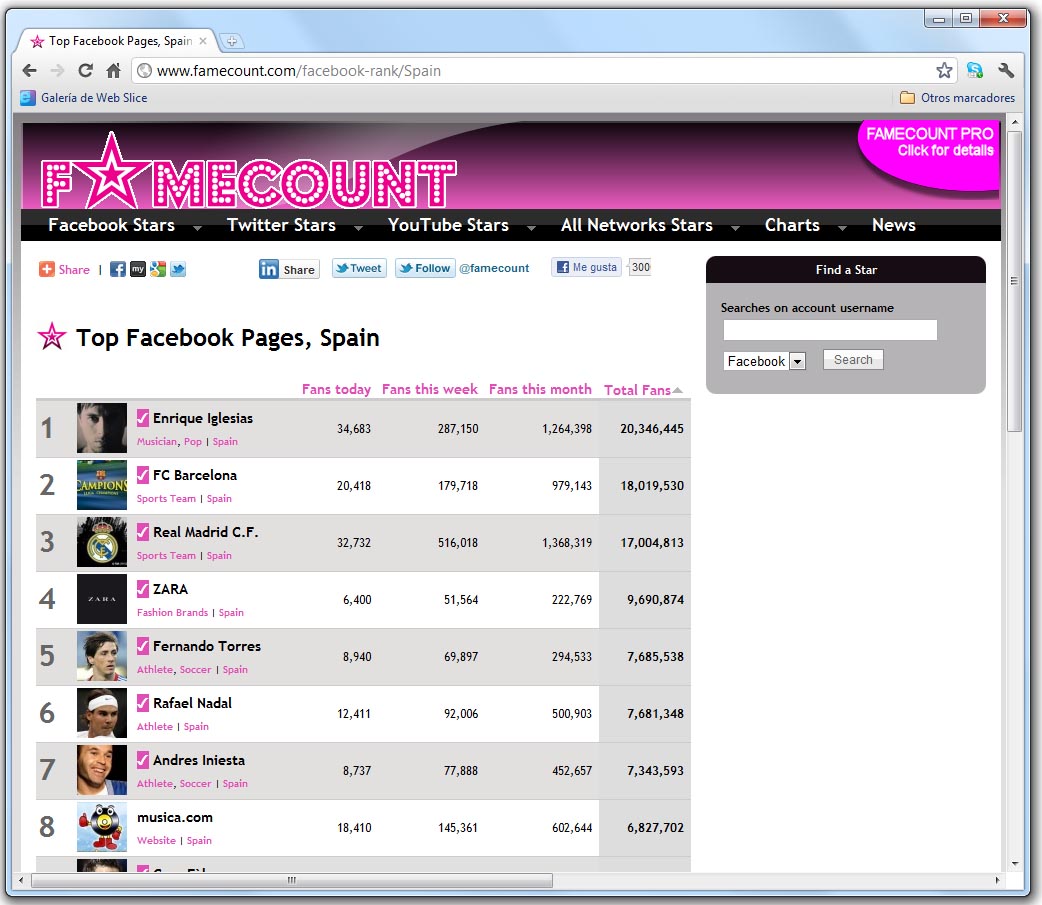The image size is (1042, 905).
Task: Click the Search button in Find a Star
Action: tap(853, 359)
